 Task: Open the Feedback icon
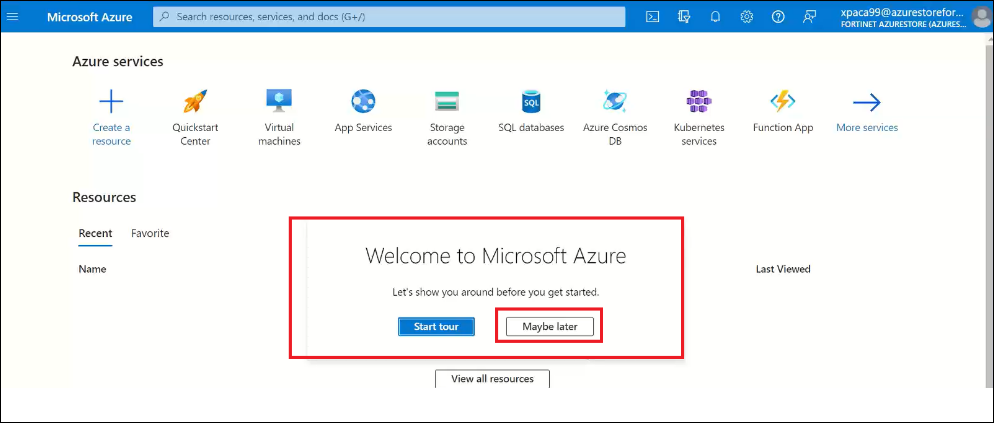(809, 17)
